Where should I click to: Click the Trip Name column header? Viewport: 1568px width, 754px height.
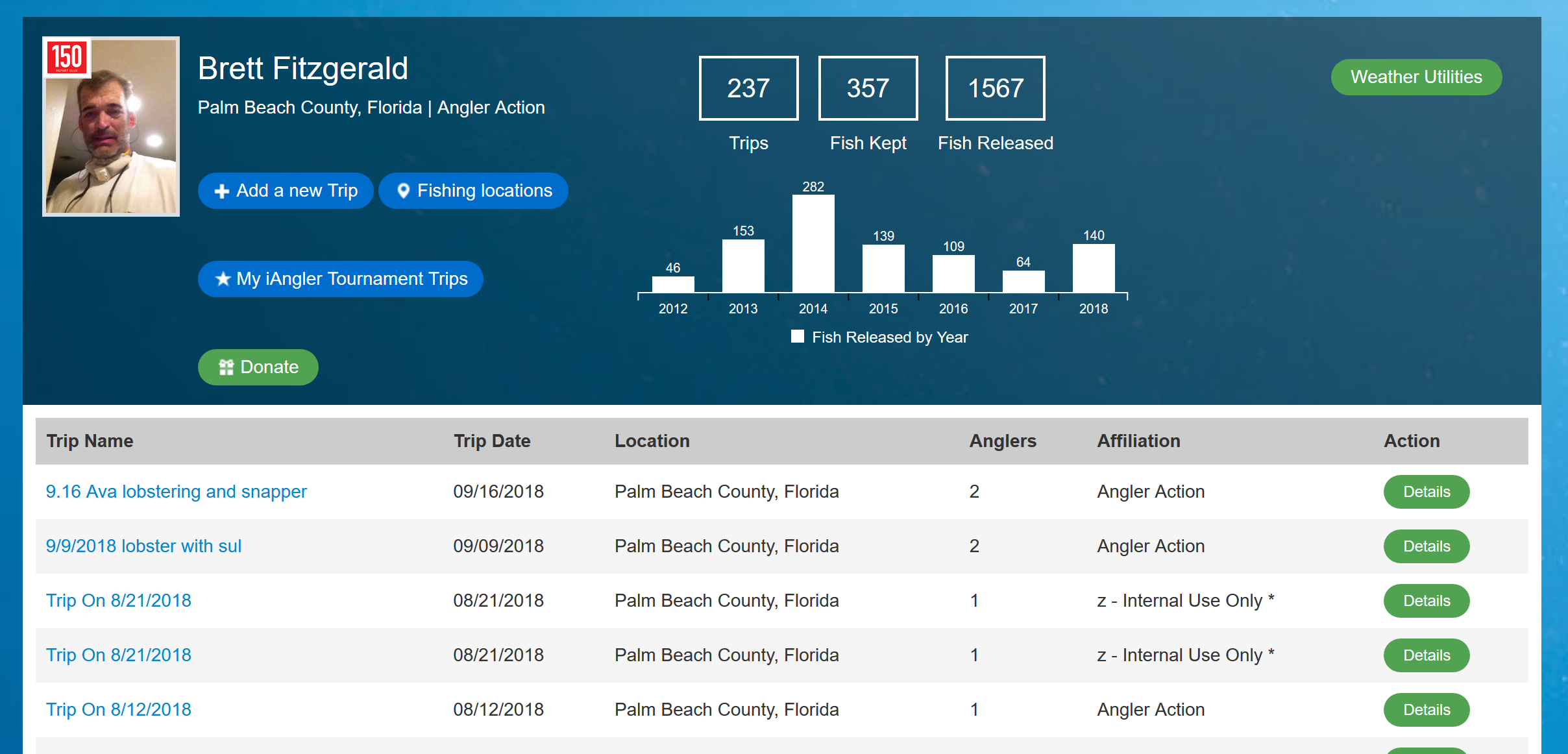(x=90, y=441)
